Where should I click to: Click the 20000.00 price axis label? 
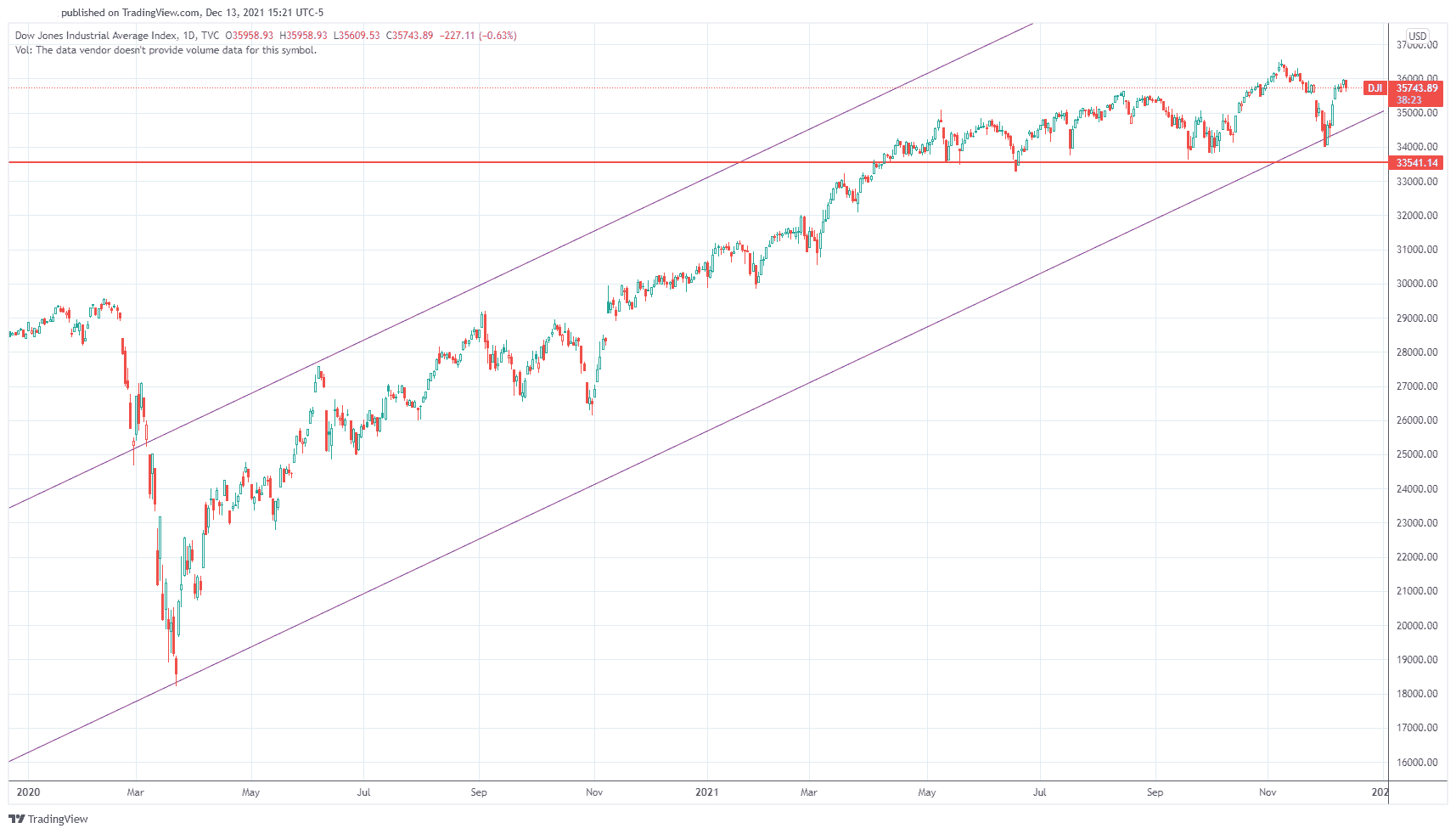click(1417, 626)
